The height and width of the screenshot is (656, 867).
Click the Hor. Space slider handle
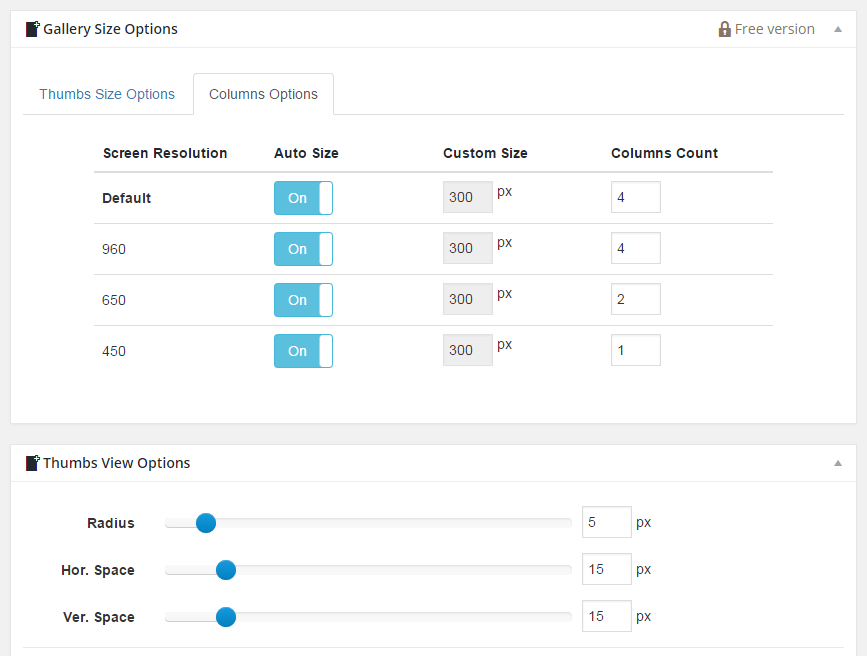226,570
